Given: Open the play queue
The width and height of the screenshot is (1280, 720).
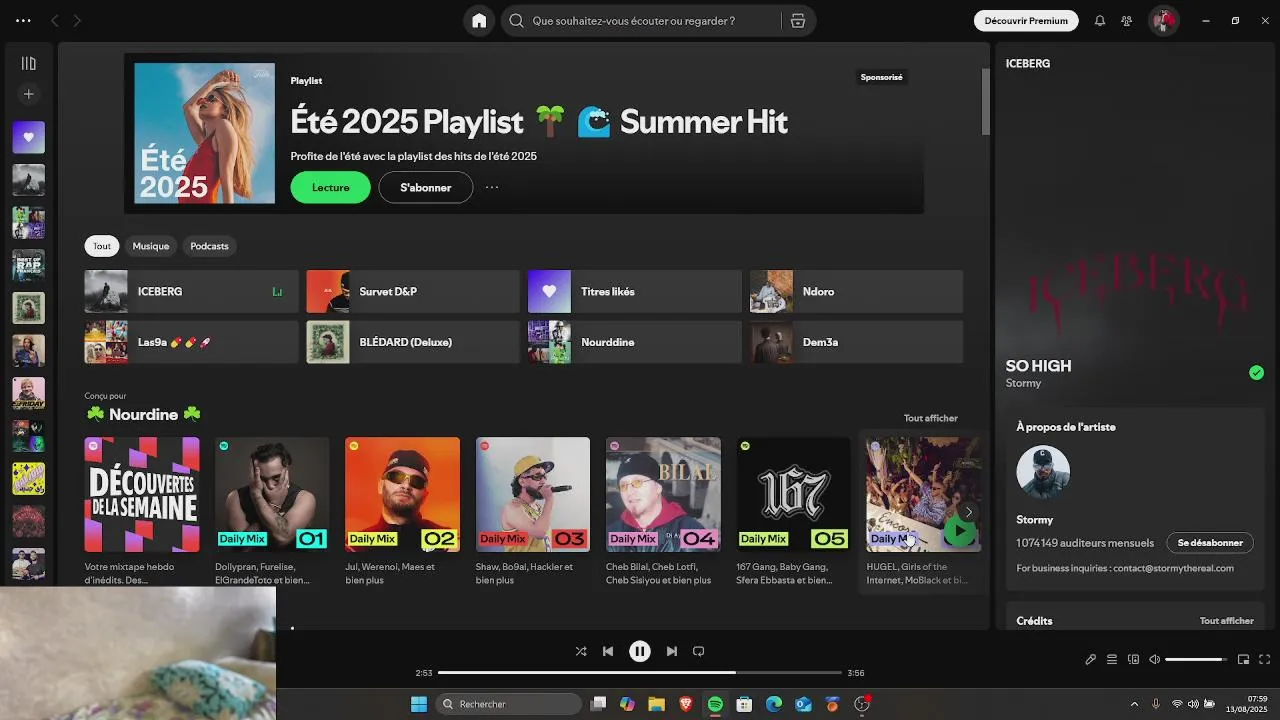Looking at the screenshot, I should point(1112,659).
